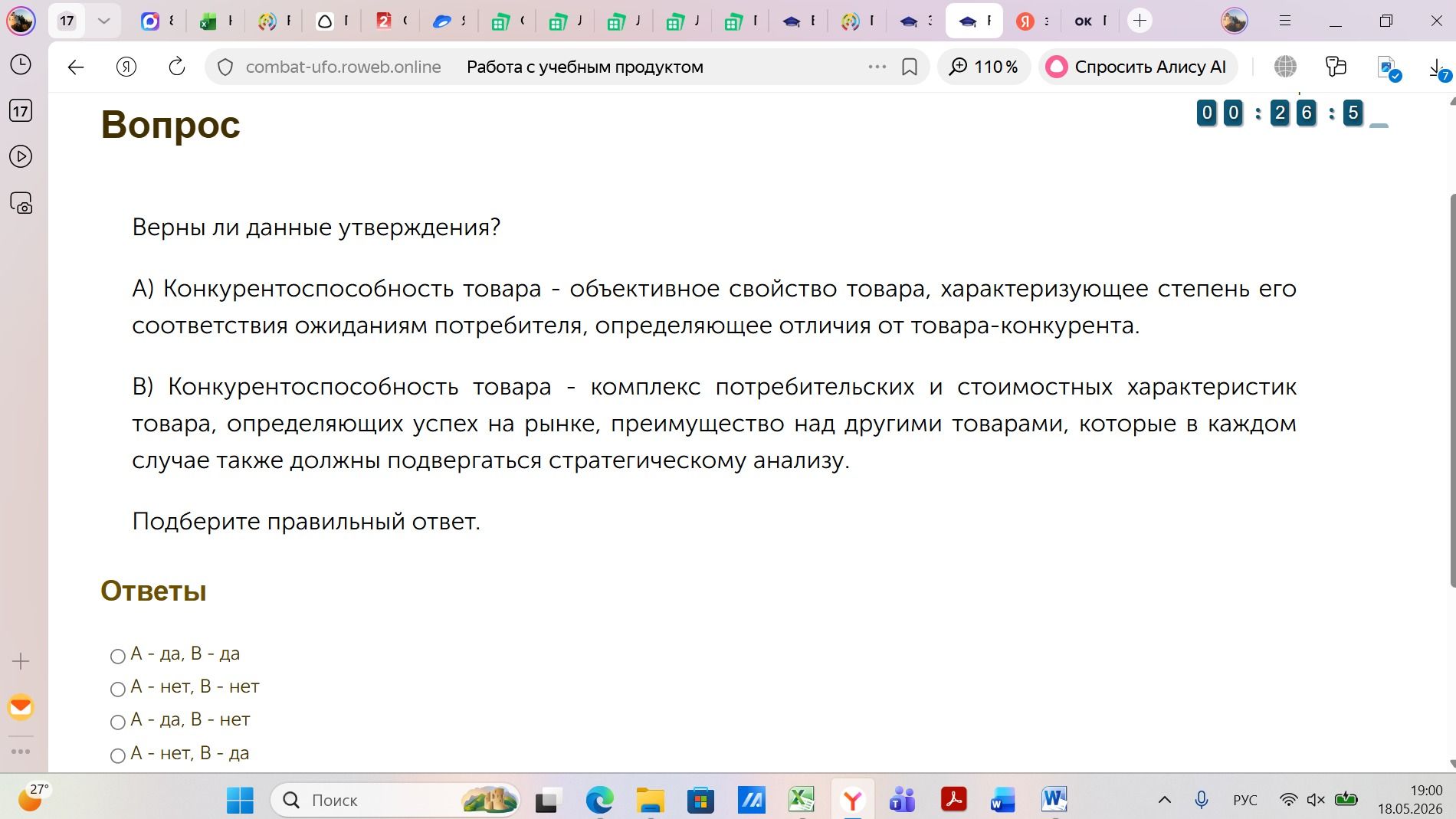Open the weather widget showing 27°

click(x=32, y=798)
